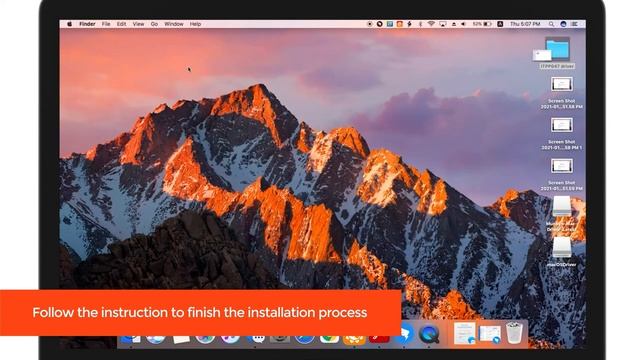Viewport: 640px width, 360px height.
Task: Open the volume control in menu bar
Action: (x=464, y=24)
